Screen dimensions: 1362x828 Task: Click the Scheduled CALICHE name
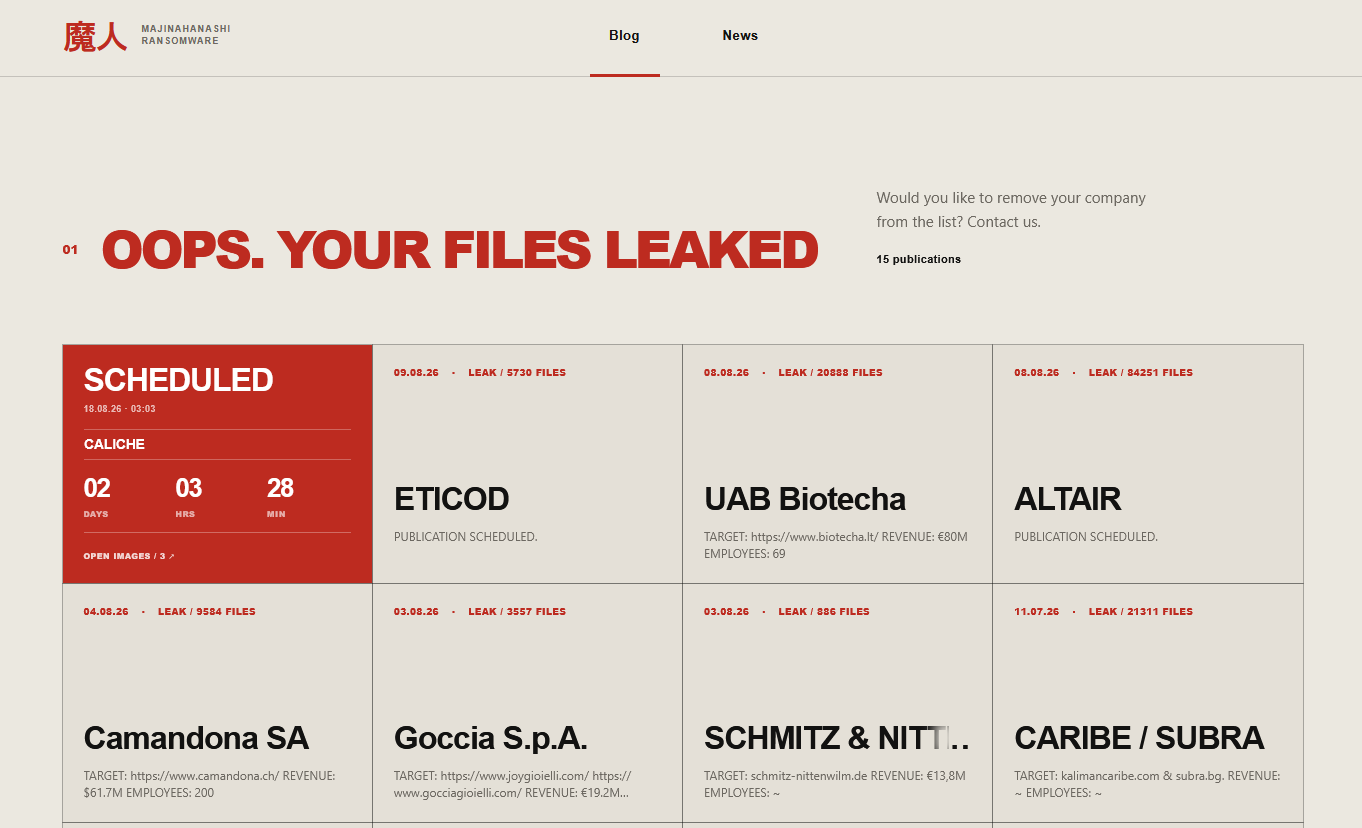[114, 444]
